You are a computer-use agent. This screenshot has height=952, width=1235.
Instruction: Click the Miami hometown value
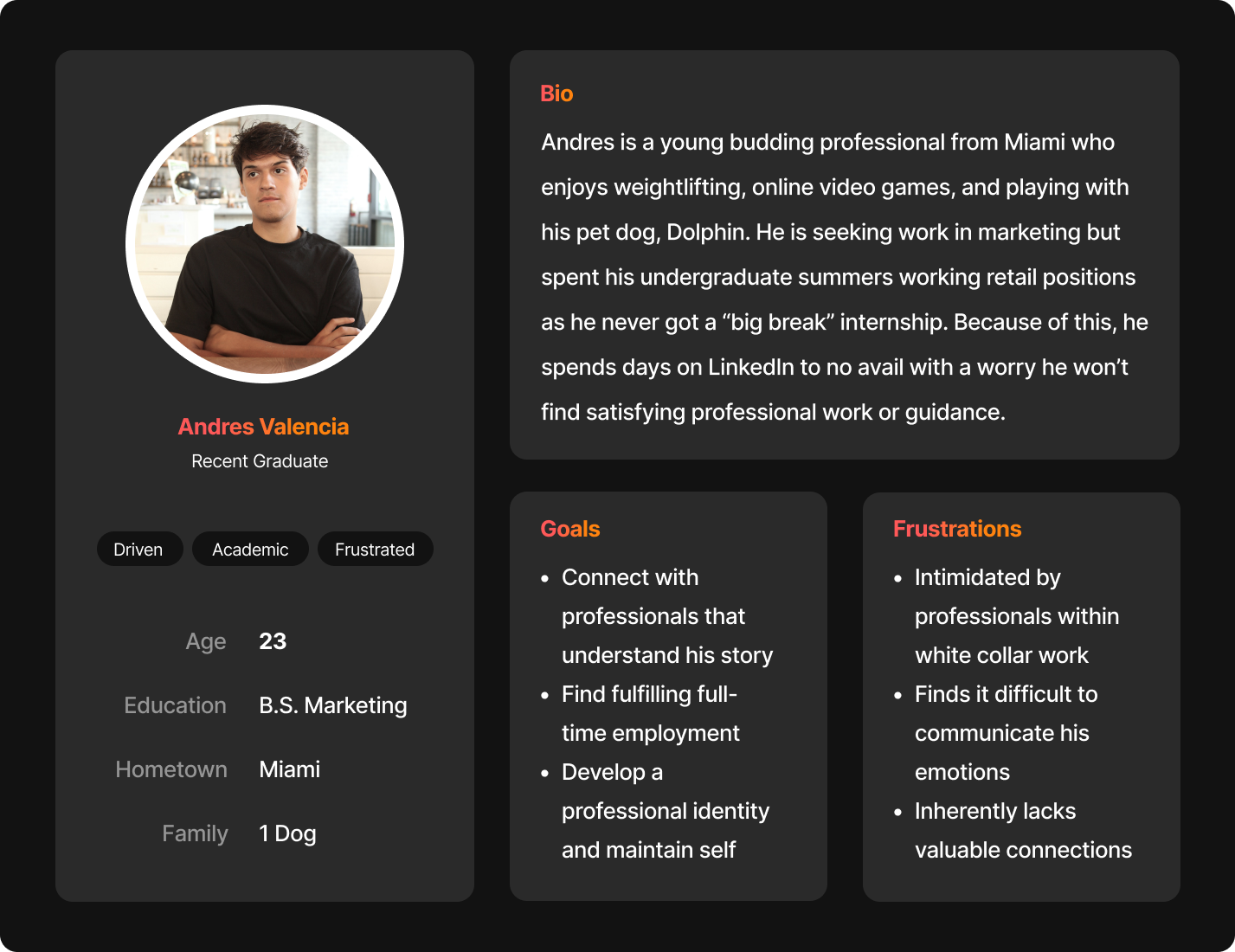click(x=290, y=769)
